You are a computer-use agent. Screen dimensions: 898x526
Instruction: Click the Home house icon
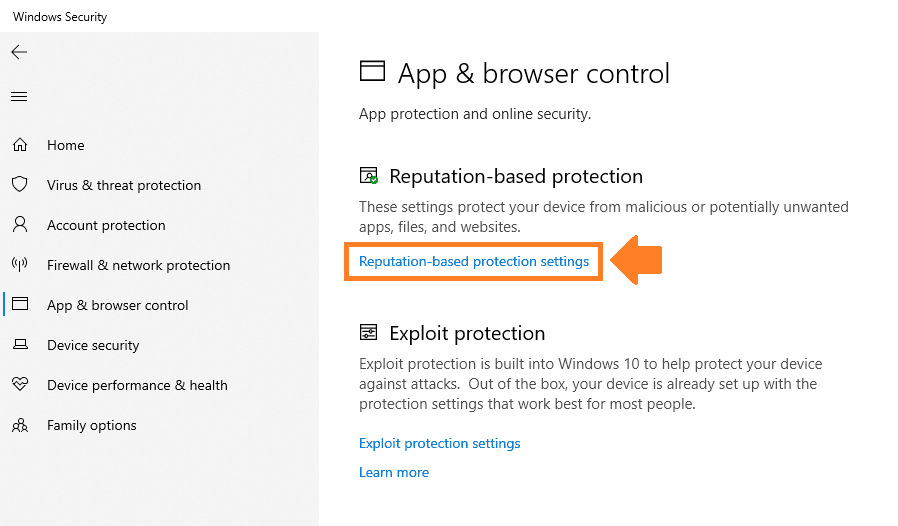[x=20, y=144]
